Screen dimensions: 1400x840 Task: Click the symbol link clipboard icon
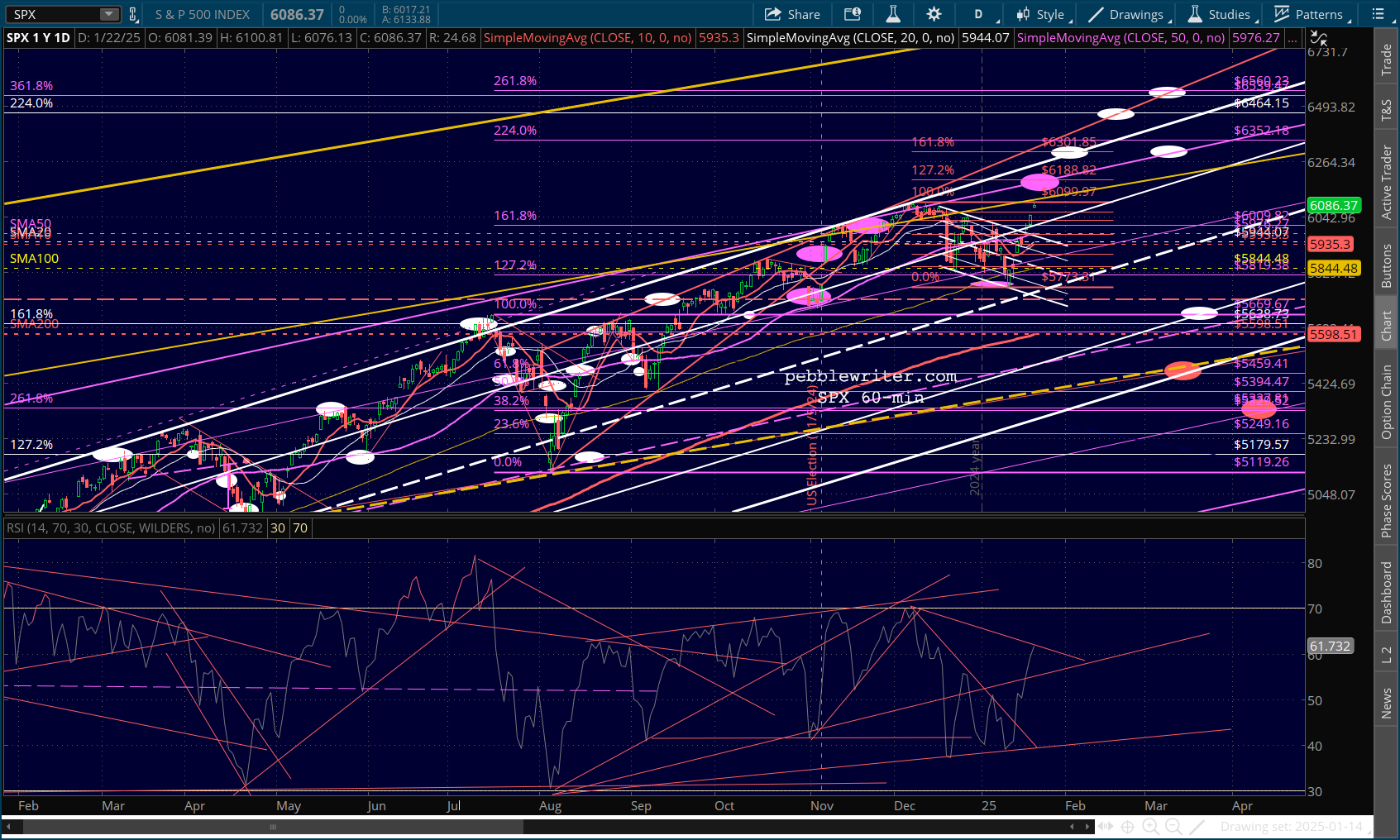pyautogui.click(x=133, y=14)
